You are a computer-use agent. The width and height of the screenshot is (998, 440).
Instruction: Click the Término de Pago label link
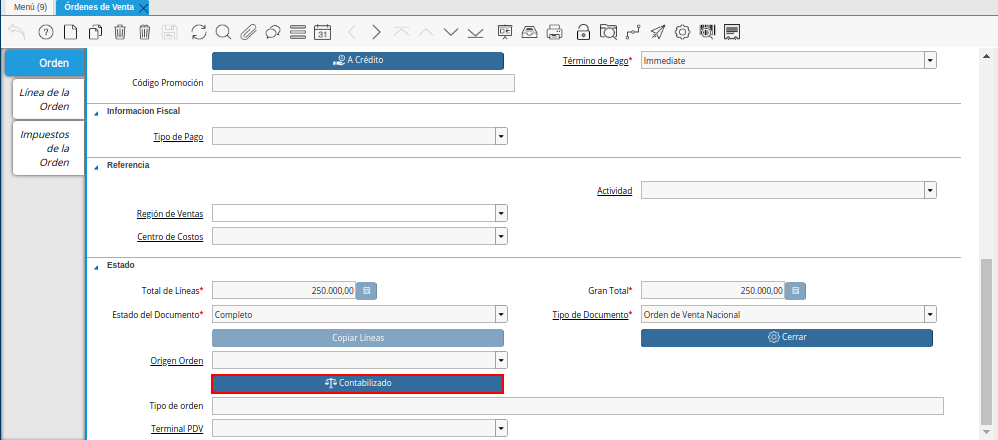click(x=596, y=61)
